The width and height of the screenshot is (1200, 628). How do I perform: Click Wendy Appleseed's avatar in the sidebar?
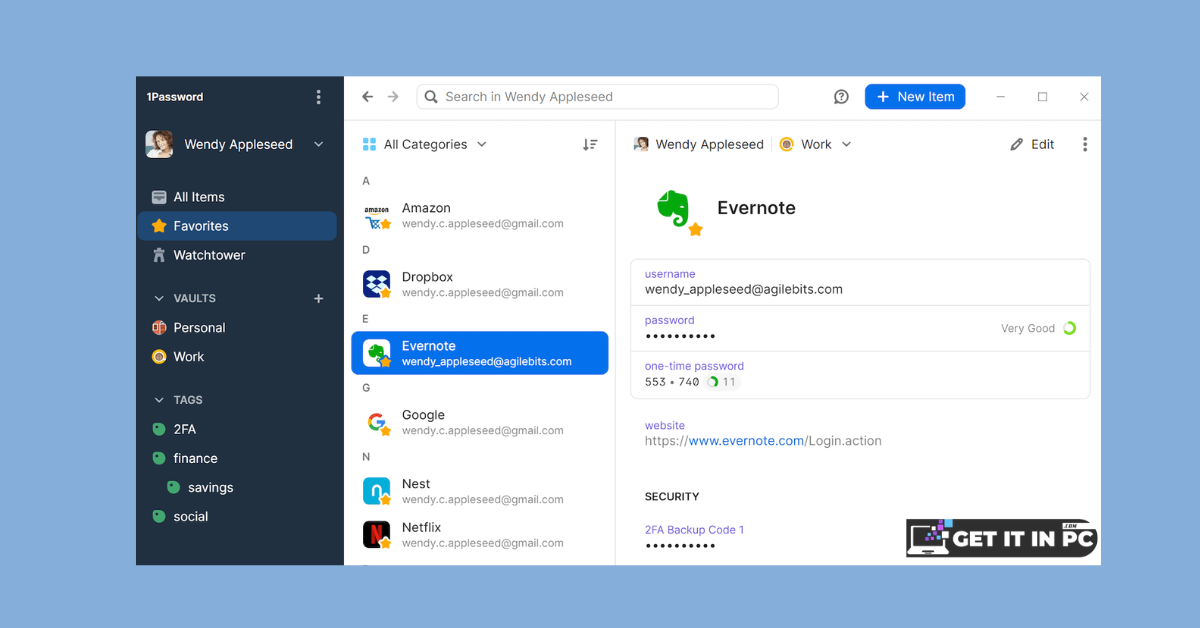tap(159, 144)
